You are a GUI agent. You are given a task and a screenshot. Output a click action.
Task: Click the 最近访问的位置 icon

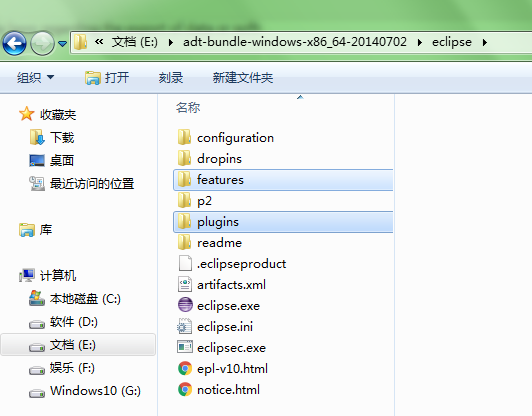[37, 183]
